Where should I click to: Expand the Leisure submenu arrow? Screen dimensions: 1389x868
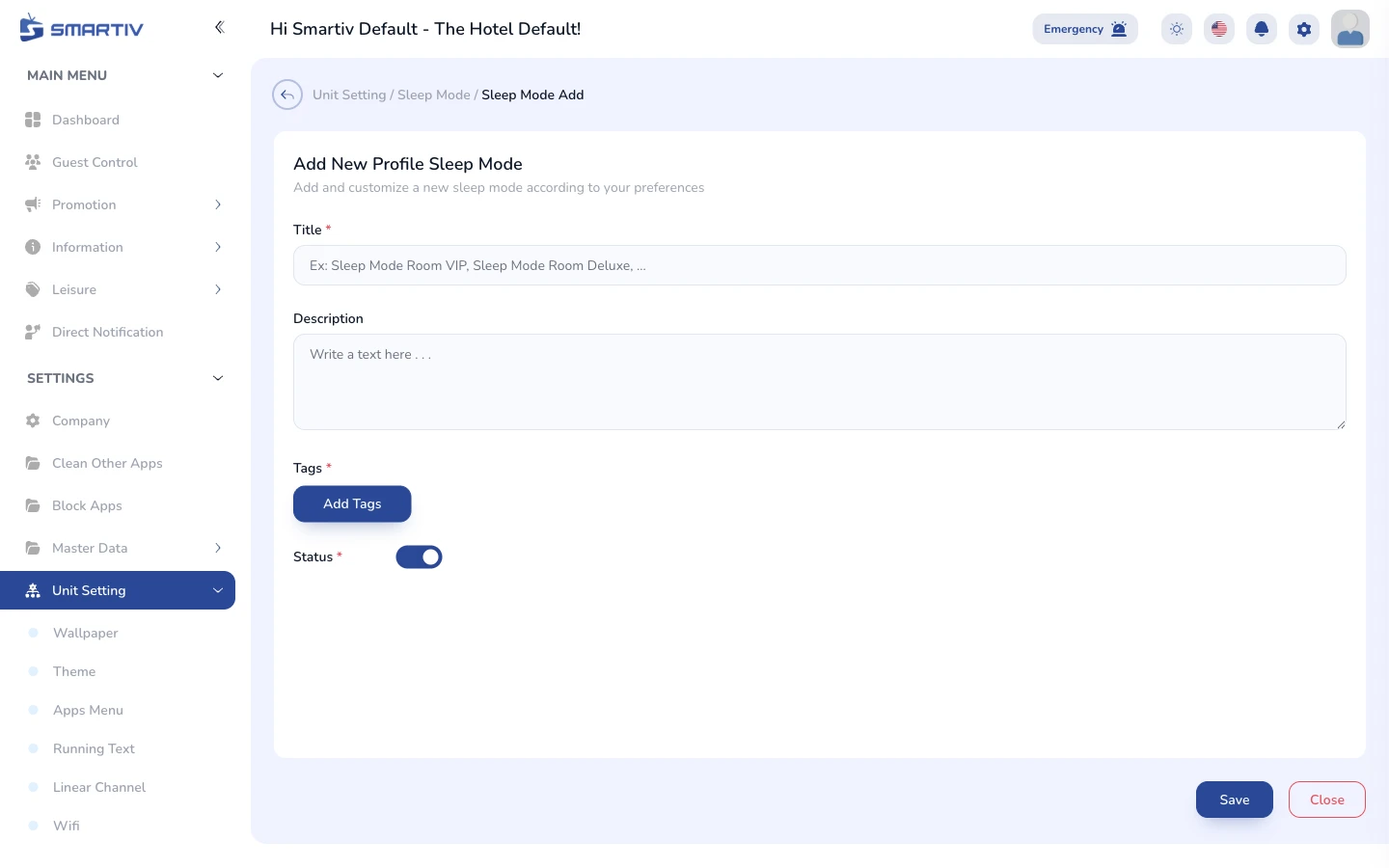pos(218,289)
